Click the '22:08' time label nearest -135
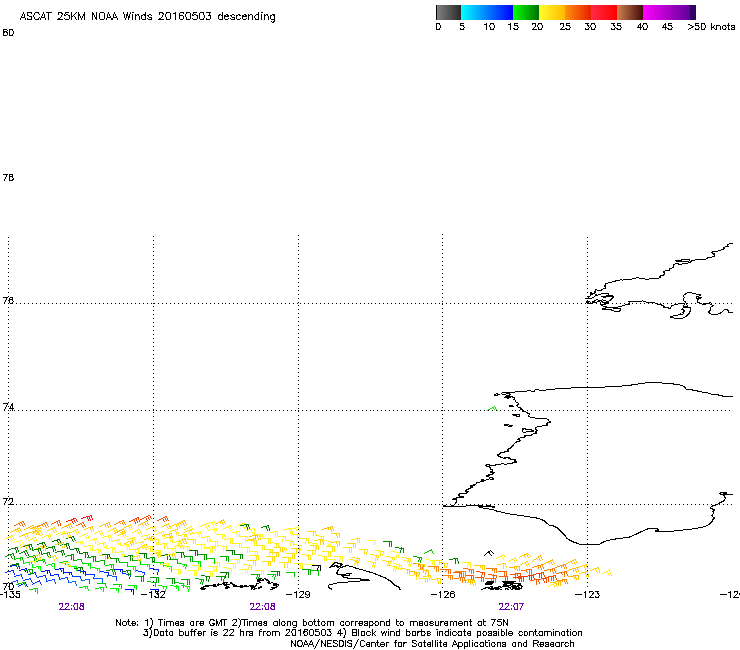Image resolution: width=740 pixels, height=650 pixels. point(71,607)
